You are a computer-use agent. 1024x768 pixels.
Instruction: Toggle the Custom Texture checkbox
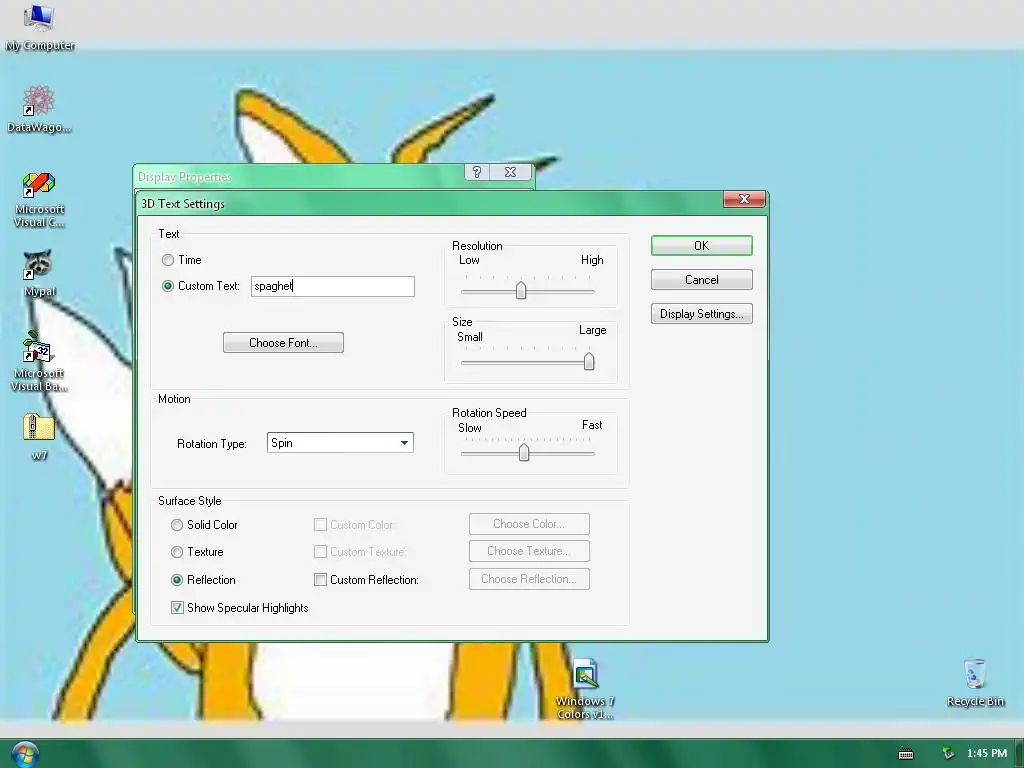321,552
